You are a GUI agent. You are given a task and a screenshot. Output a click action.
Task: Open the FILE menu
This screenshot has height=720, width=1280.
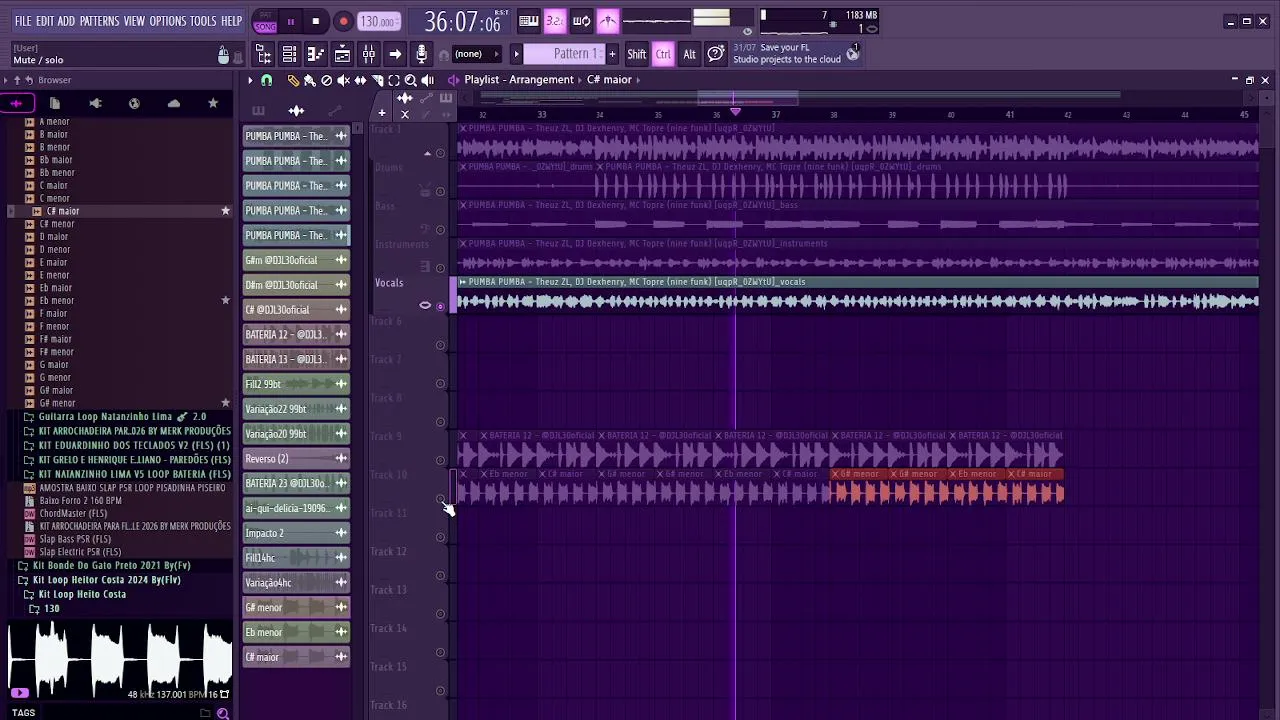tap(23, 21)
